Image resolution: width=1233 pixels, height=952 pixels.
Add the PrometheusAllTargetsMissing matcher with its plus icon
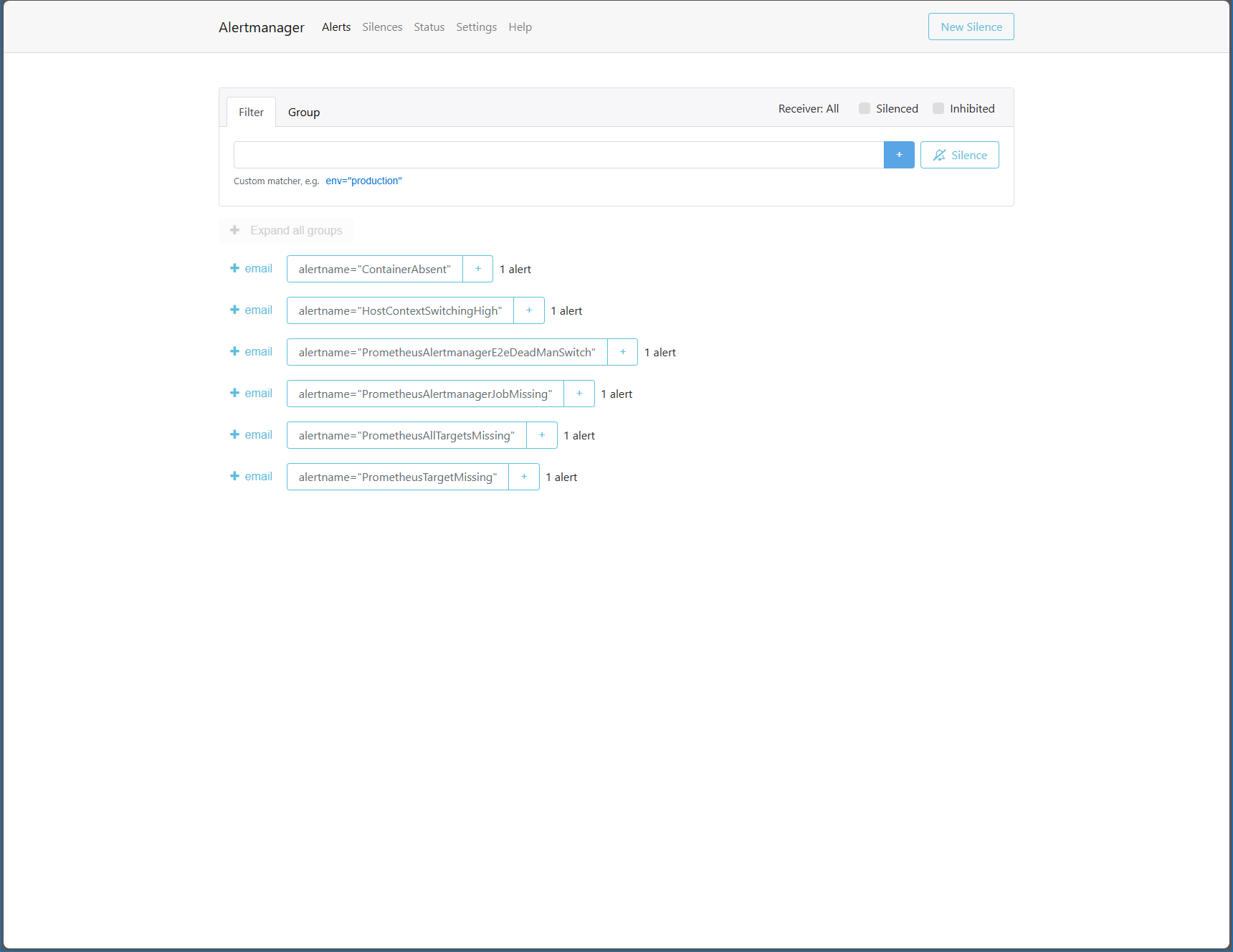542,435
